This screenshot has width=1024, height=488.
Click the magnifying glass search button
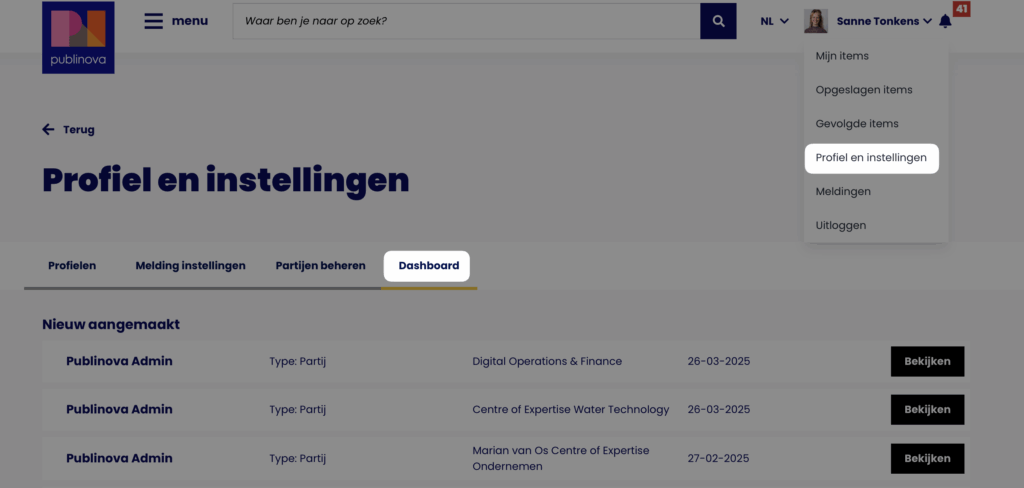click(718, 21)
